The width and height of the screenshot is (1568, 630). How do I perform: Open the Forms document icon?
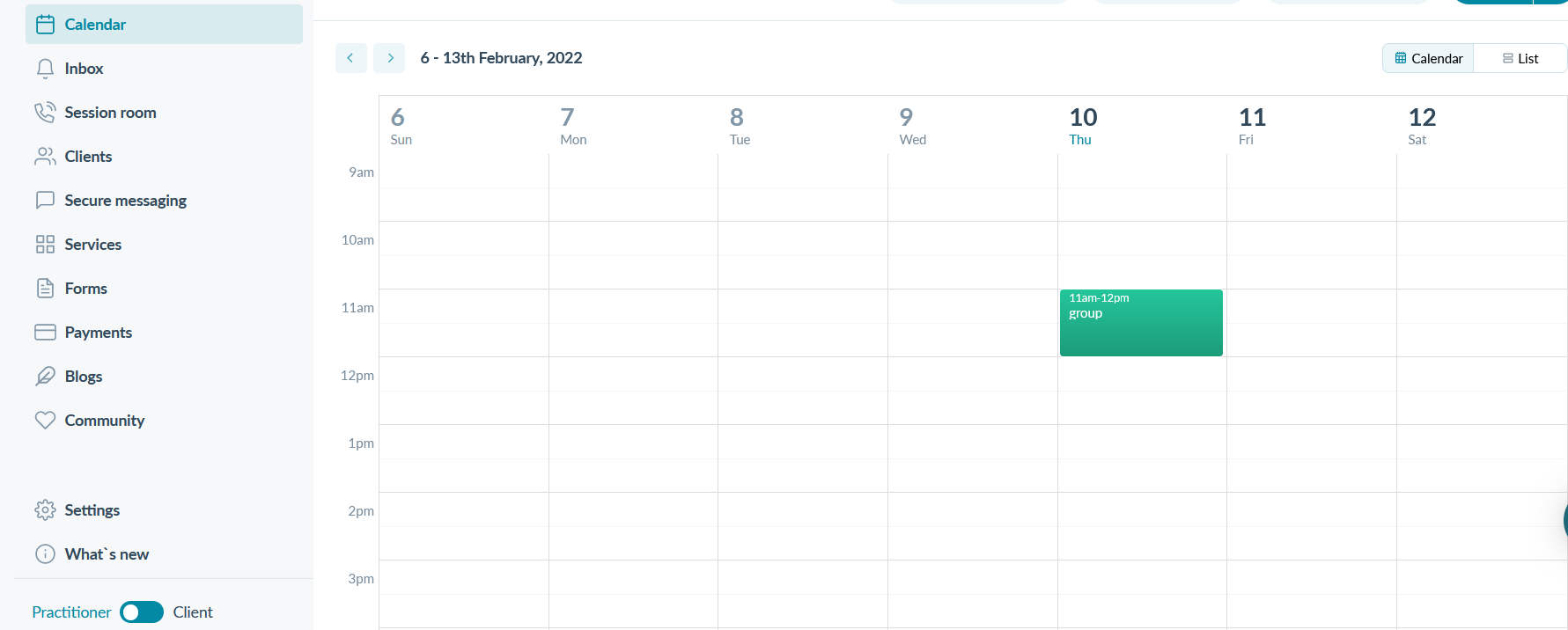click(x=45, y=288)
